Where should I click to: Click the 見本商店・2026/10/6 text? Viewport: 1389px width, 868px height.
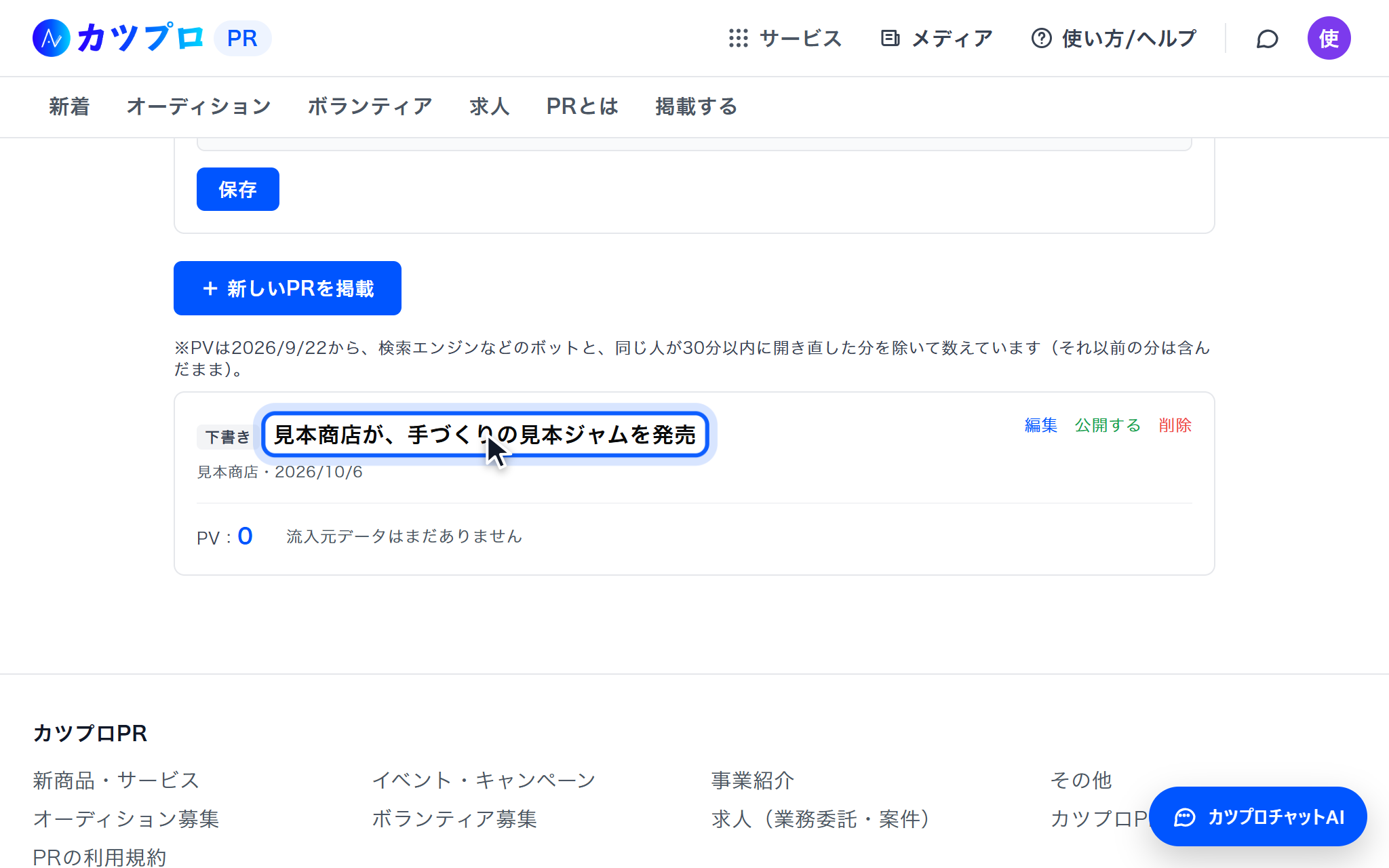coord(279,472)
